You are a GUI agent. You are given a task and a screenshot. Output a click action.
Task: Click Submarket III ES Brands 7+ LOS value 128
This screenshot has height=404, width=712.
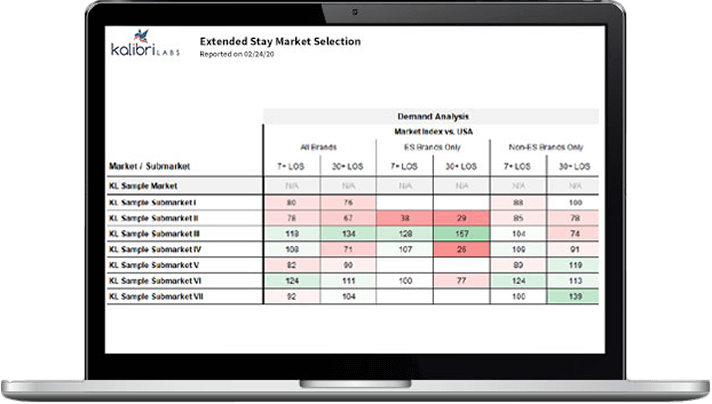(405, 234)
